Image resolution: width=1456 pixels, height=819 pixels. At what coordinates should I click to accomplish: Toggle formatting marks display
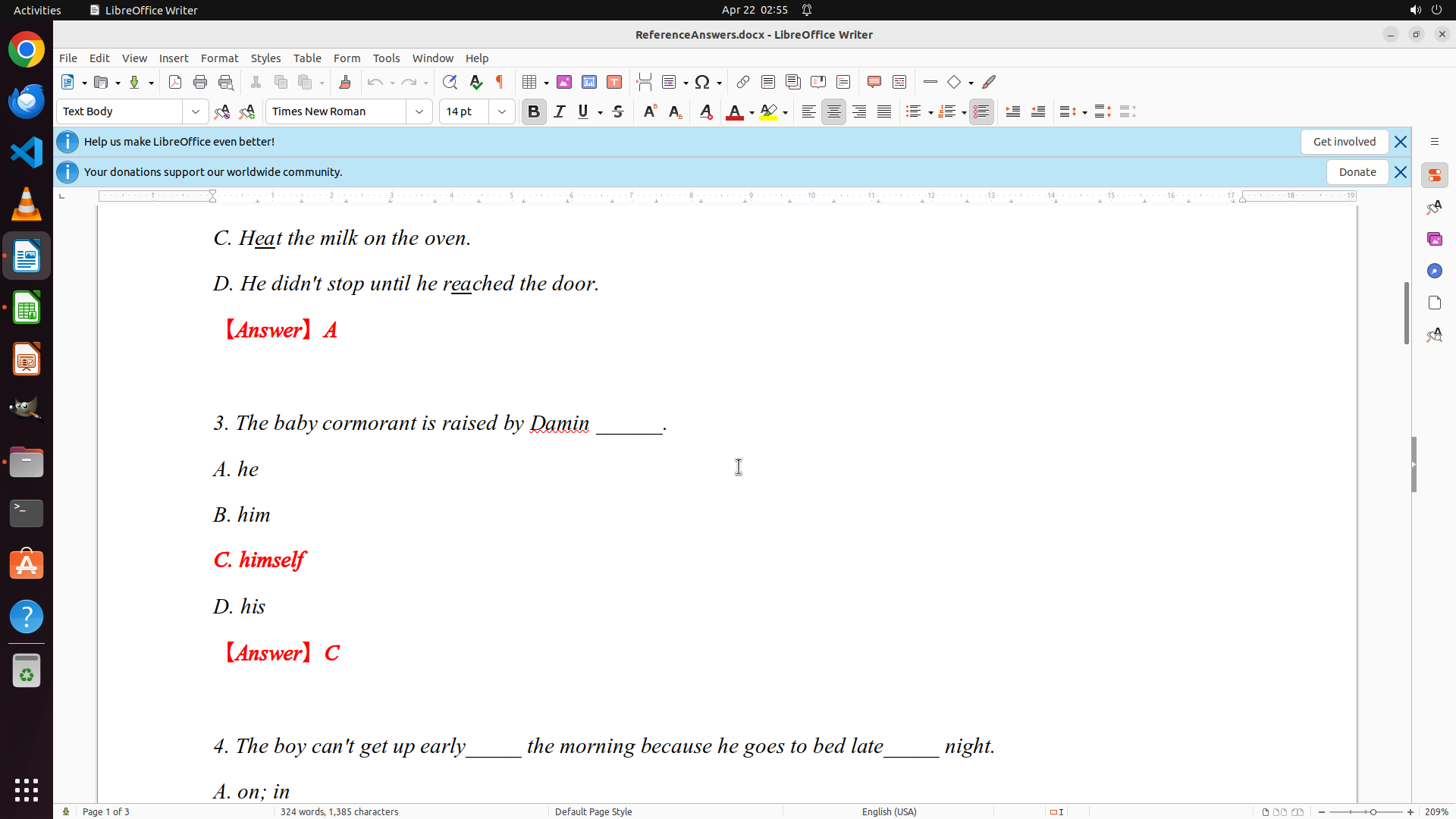point(500,82)
